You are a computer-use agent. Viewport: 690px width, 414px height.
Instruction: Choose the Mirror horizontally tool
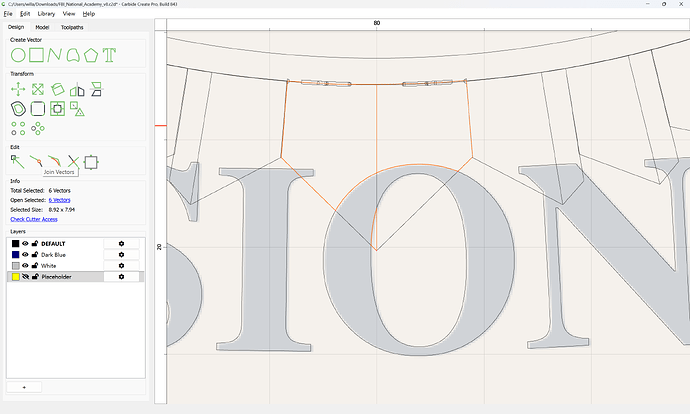77,89
